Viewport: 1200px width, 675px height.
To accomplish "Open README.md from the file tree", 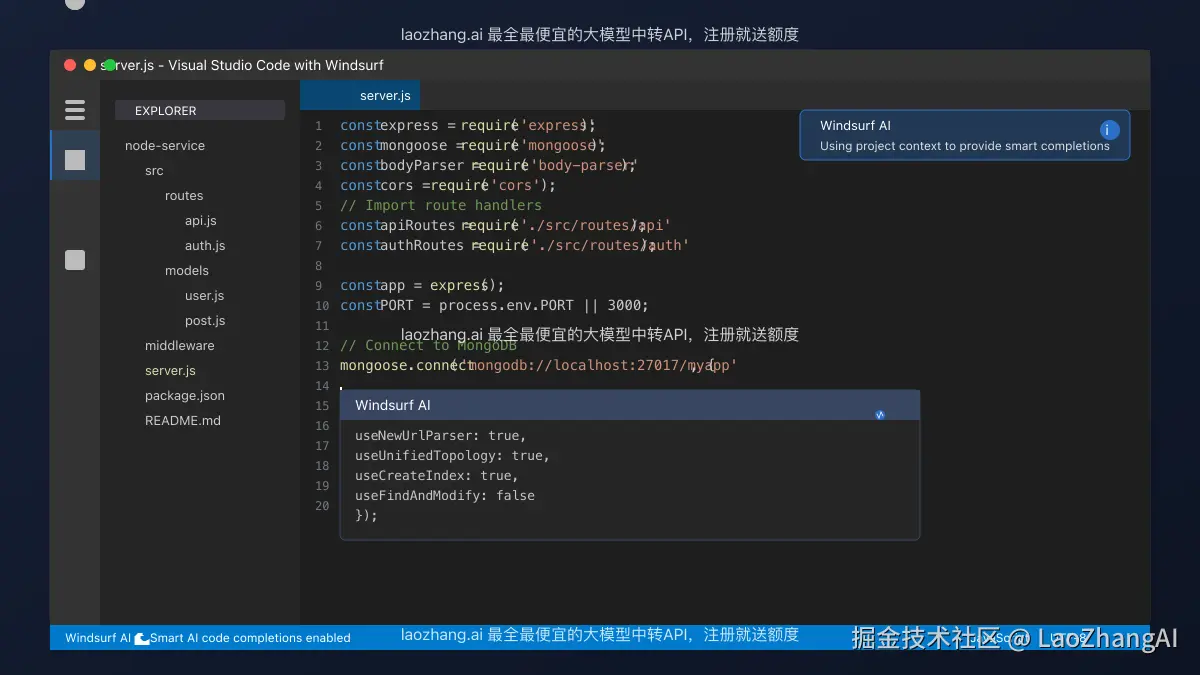I will 183,420.
